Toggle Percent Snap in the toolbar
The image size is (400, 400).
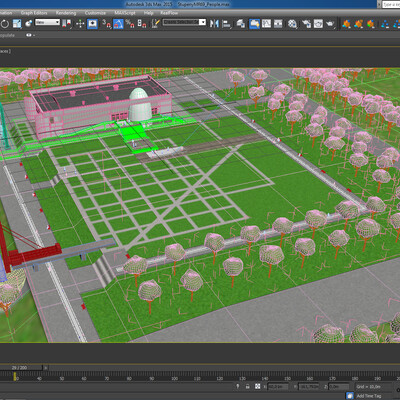point(130,24)
